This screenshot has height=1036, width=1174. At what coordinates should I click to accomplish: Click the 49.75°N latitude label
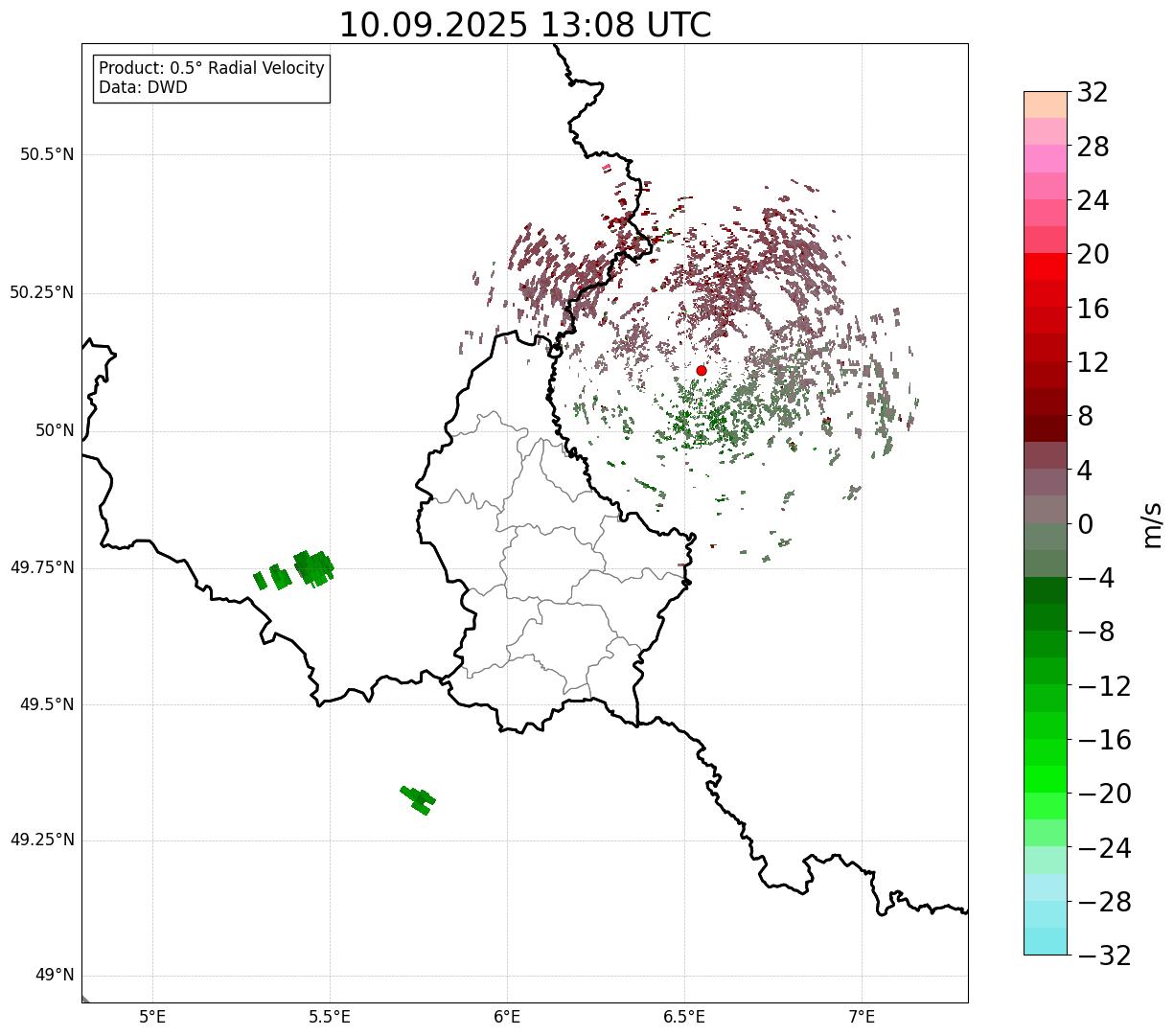pos(42,567)
